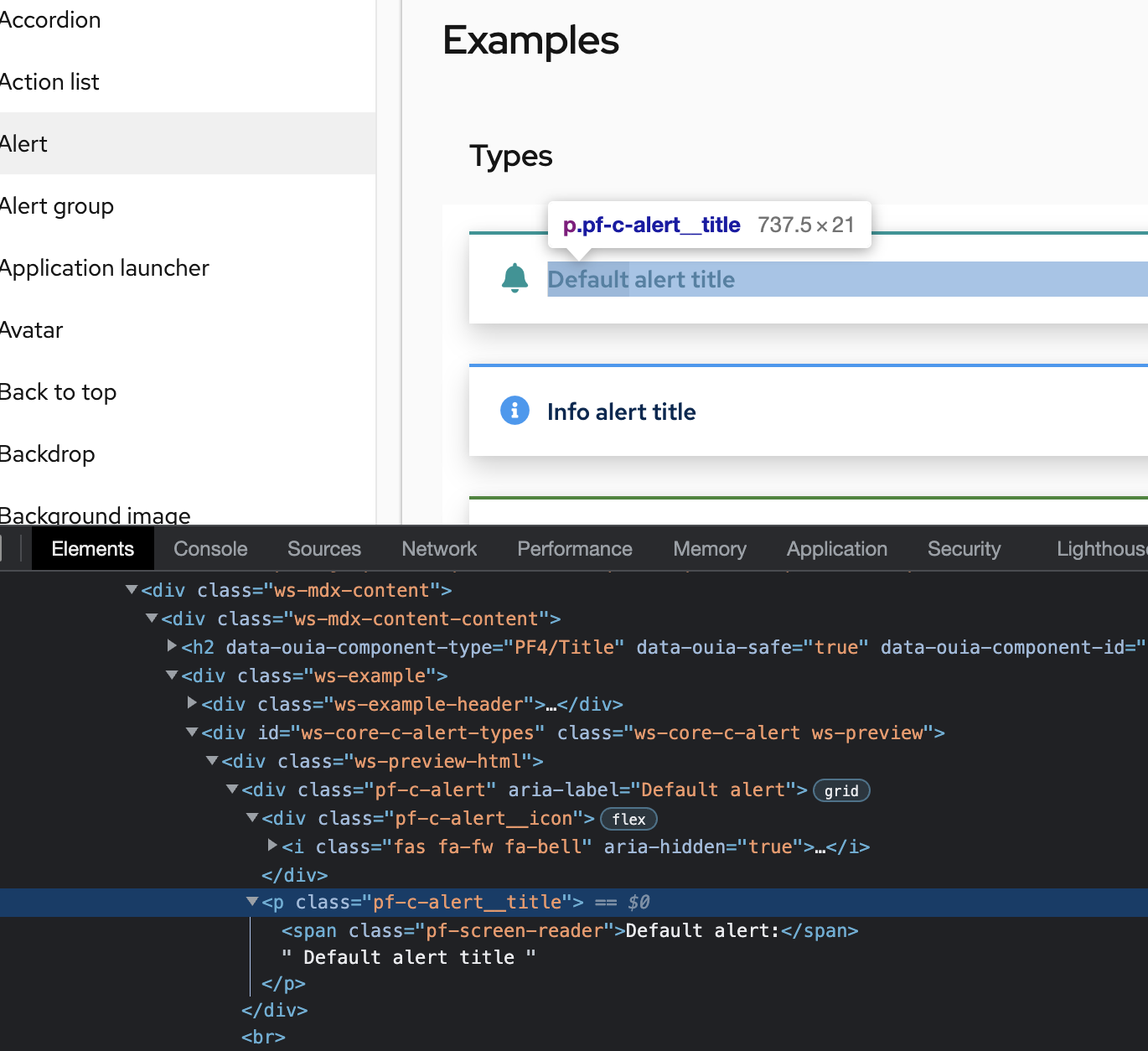Open Application launcher in sidebar
This screenshot has width=1148, height=1051.
coord(105,268)
